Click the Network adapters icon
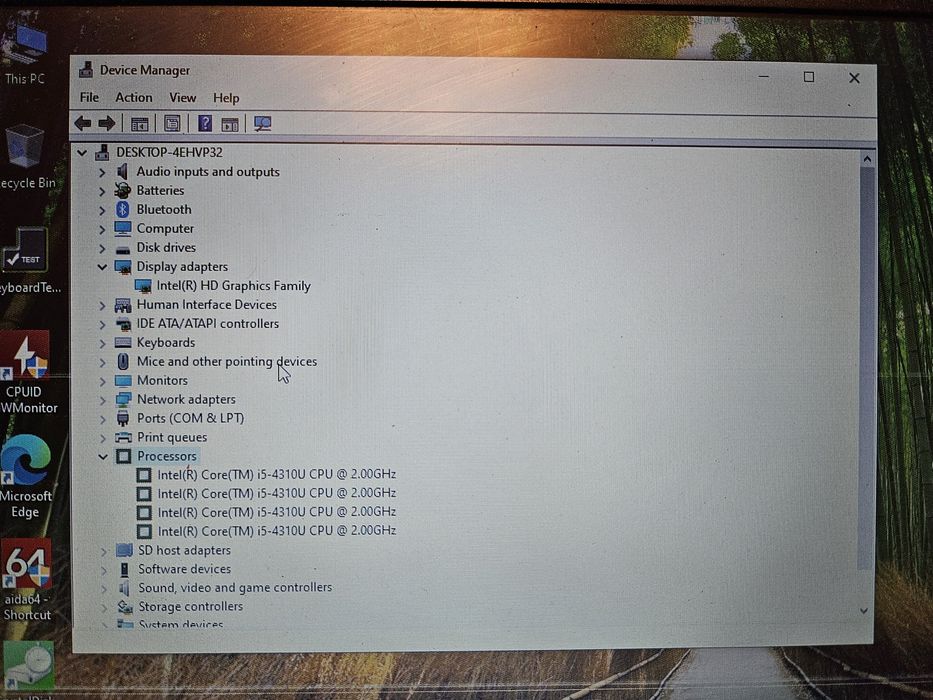 (x=123, y=399)
